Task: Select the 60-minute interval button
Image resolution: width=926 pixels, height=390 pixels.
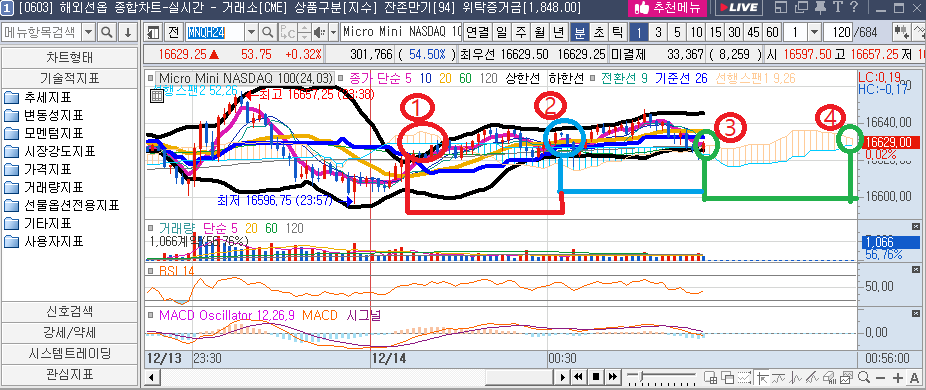Action: pyautogui.click(x=772, y=32)
